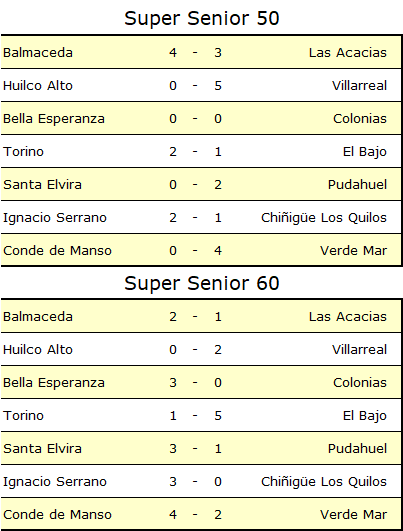This screenshot has width=403, height=531.
Task: Click Torino's score 1 in Super Senior 60
Action: tap(173, 416)
